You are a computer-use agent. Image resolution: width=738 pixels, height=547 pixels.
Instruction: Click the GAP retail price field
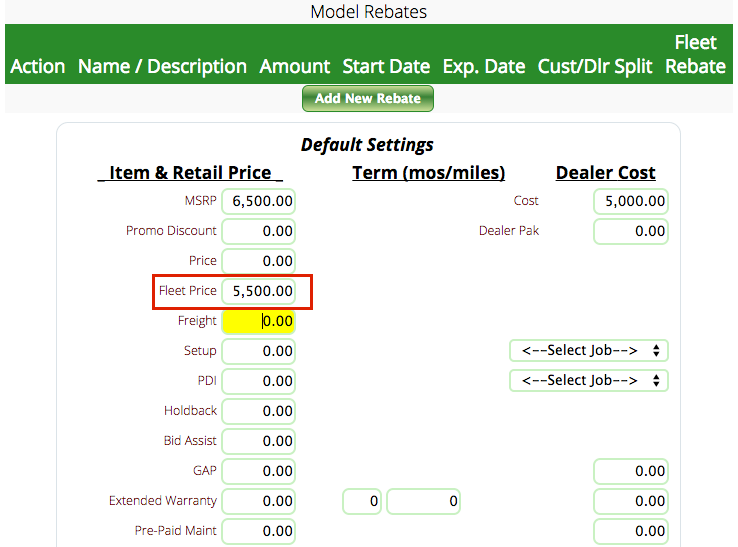(259, 471)
